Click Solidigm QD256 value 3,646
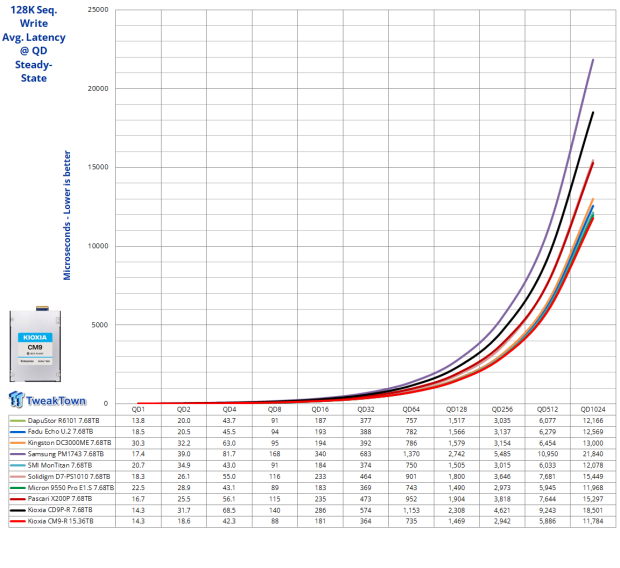The width and height of the screenshot is (620, 568). click(x=502, y=477)
